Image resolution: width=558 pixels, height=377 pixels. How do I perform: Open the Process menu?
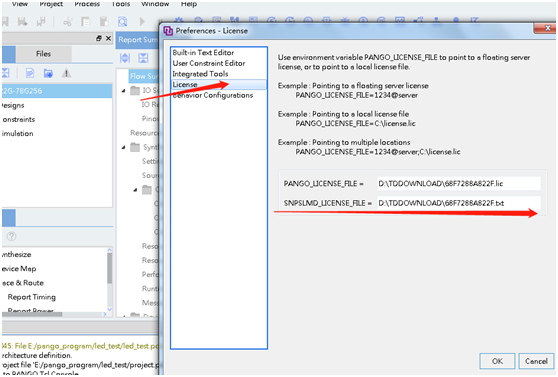click(87, 4)
